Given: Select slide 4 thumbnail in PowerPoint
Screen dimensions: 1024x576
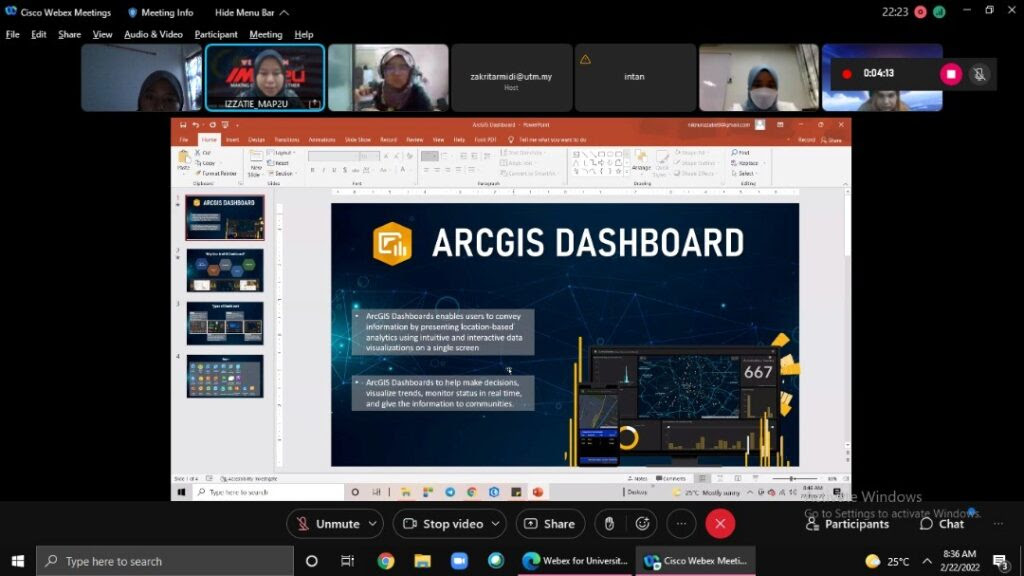Looking at the screenshot, I should click(x=225, y=376).
